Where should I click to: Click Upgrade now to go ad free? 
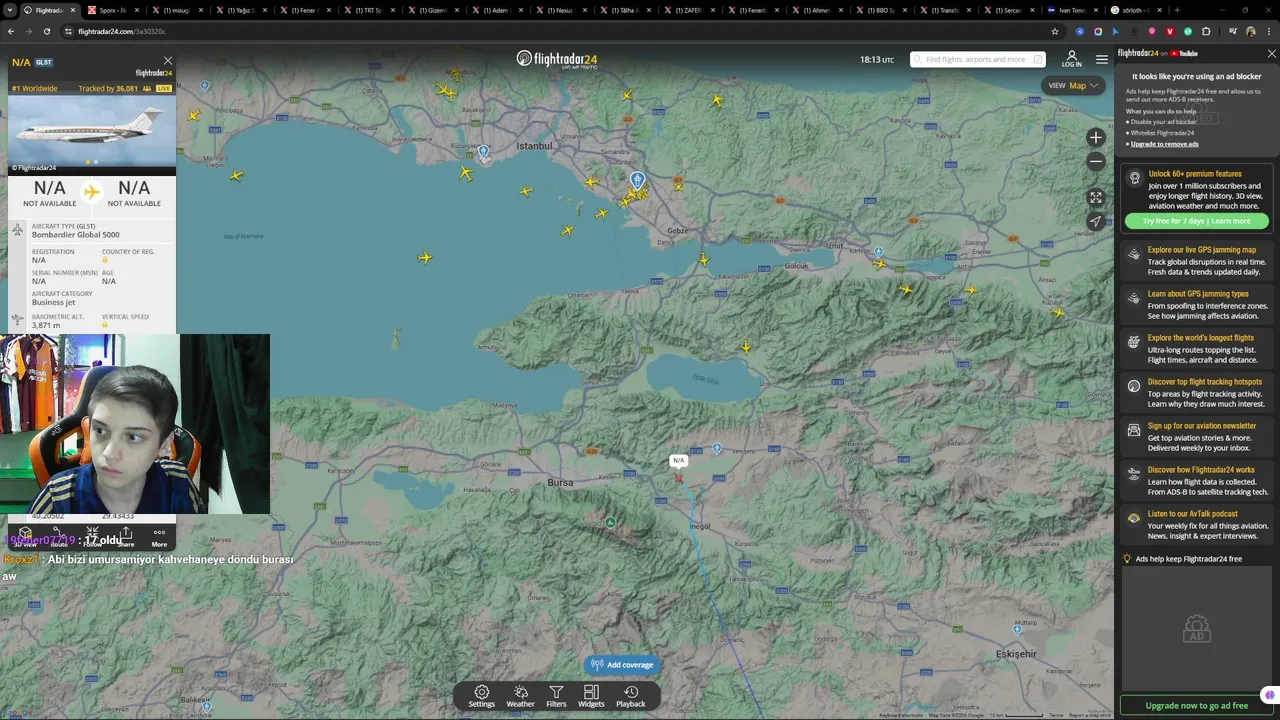click(x=1196, y=706)
